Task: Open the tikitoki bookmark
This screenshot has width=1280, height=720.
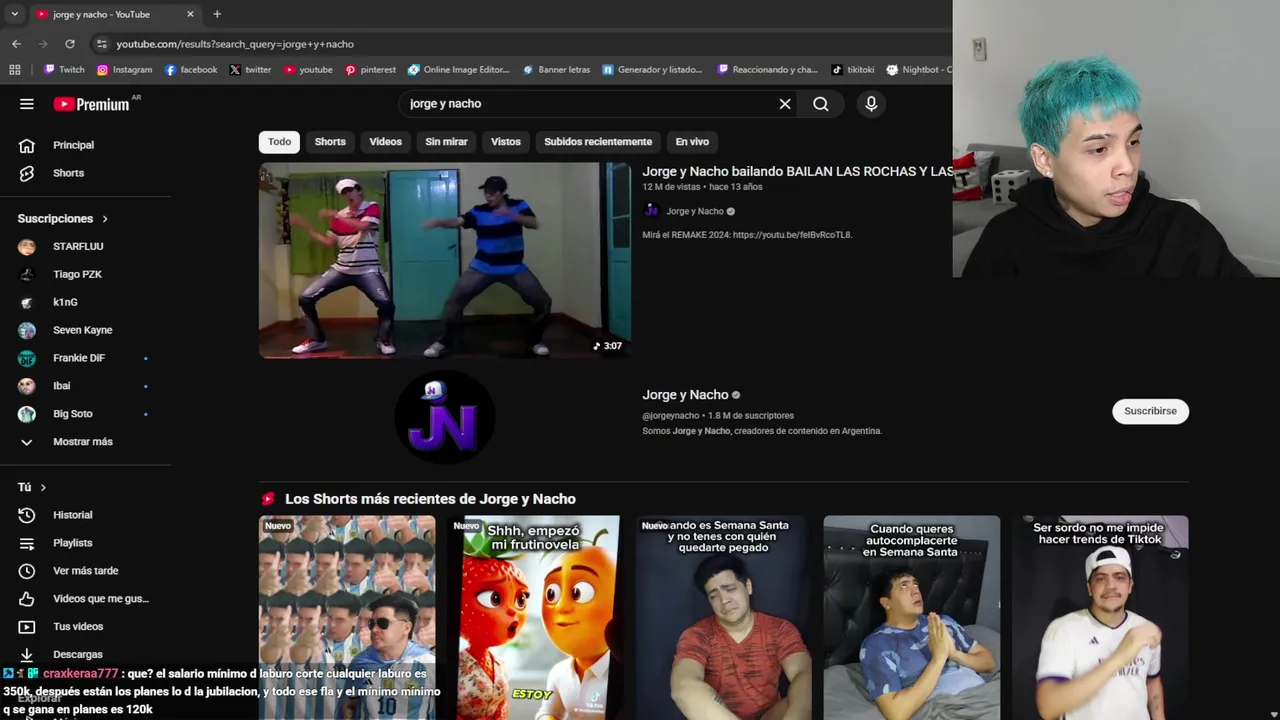Action: click(x=853, y=70)
